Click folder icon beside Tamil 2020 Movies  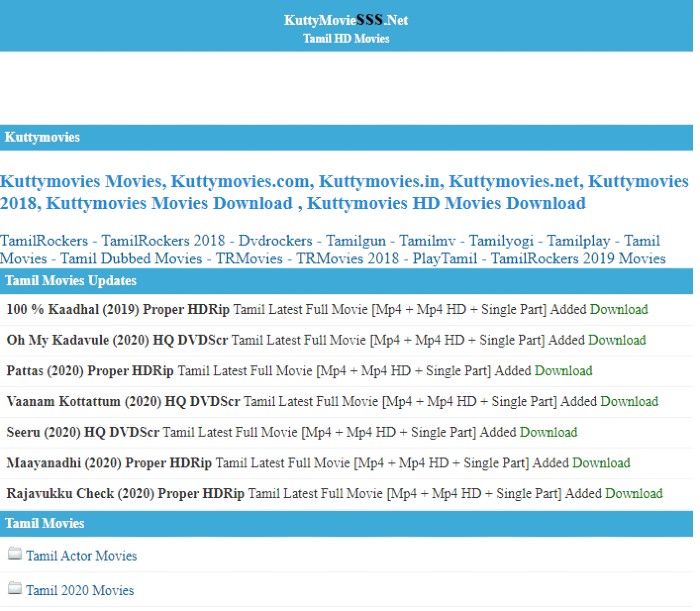point(15,588)
